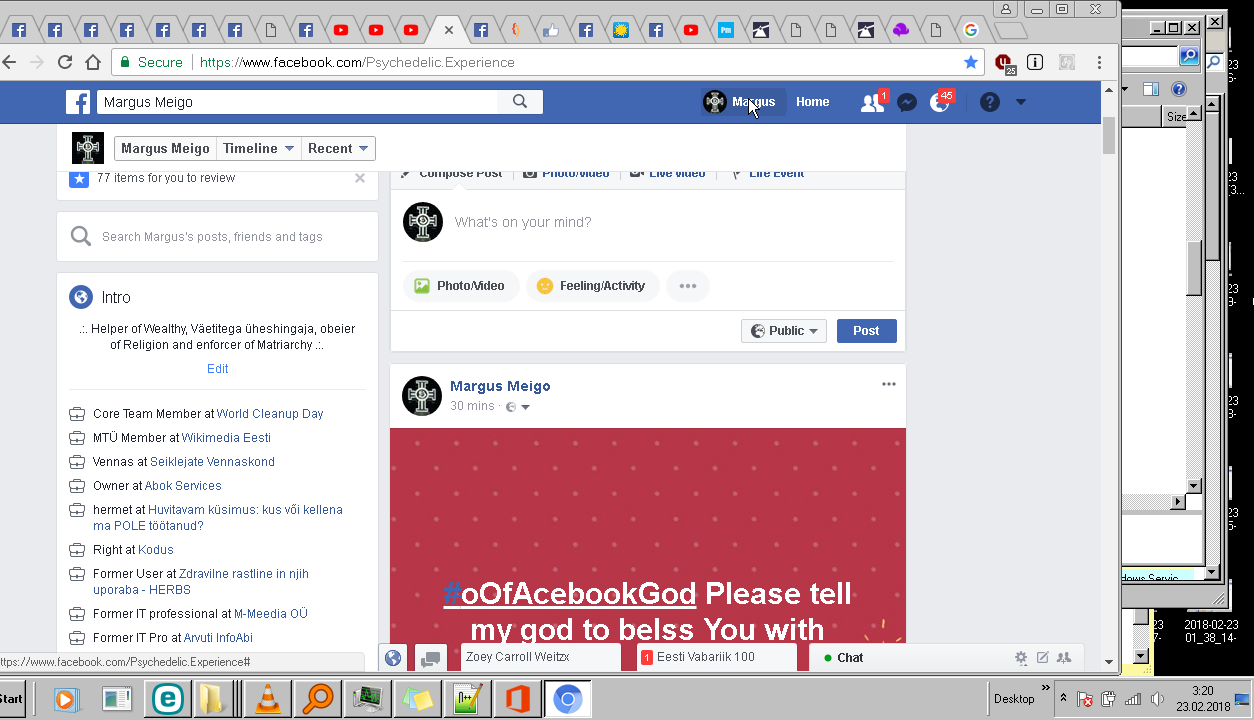This screenshot has width=1254, height=720.
Task: Launch VLC from the taskbar
Action: coord(268,699)
